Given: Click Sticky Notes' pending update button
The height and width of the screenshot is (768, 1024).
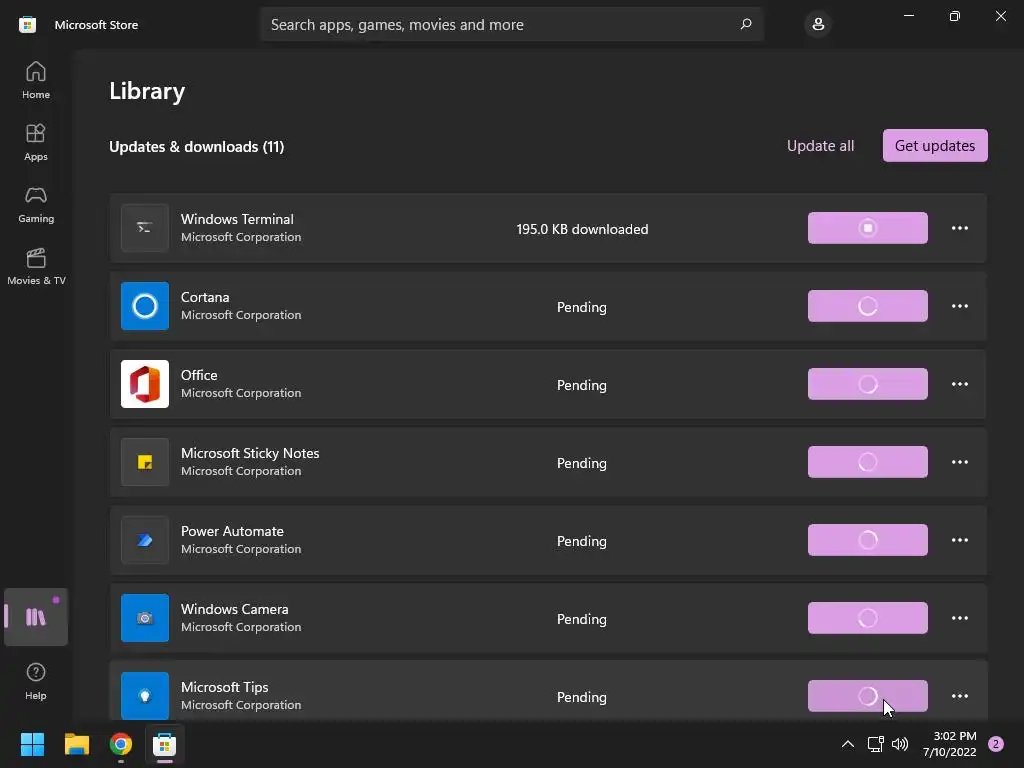Looking at the screenshot, I should click(867, 462).
